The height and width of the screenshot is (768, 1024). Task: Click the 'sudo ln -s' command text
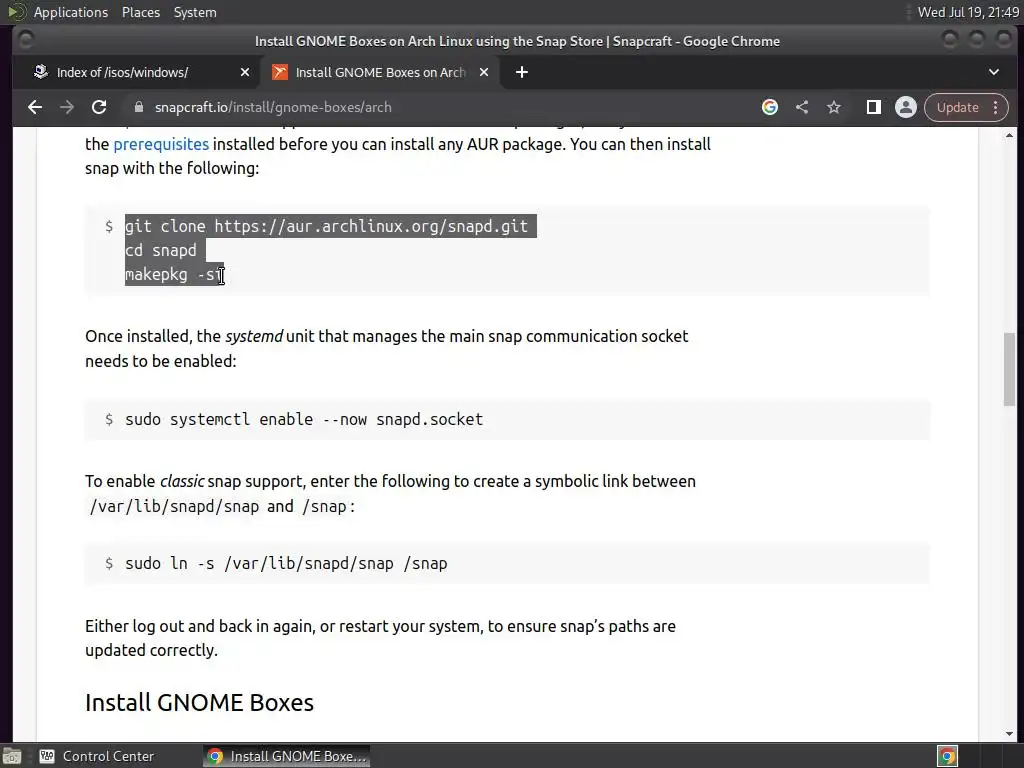(286, 564)
